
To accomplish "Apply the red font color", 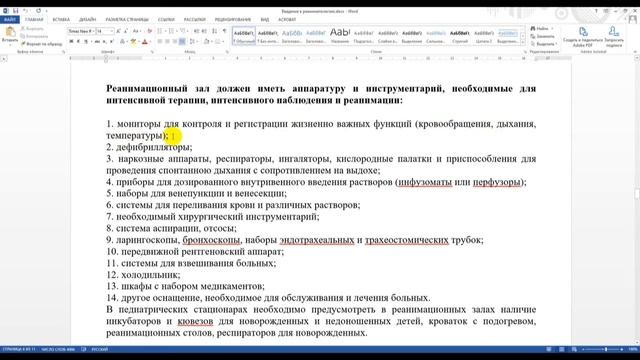I will [144, 41].
